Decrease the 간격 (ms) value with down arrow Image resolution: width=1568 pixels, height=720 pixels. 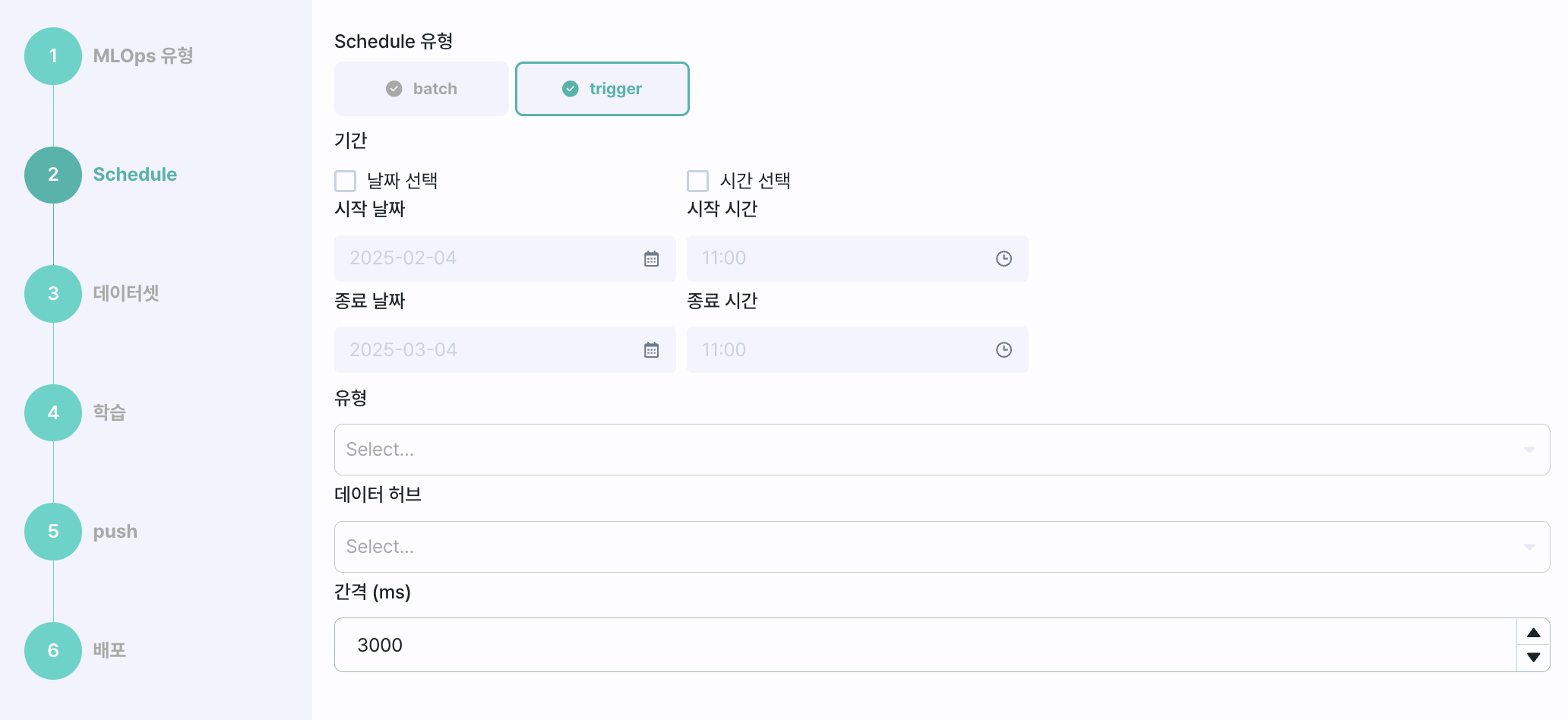(x=1533, y=658)
